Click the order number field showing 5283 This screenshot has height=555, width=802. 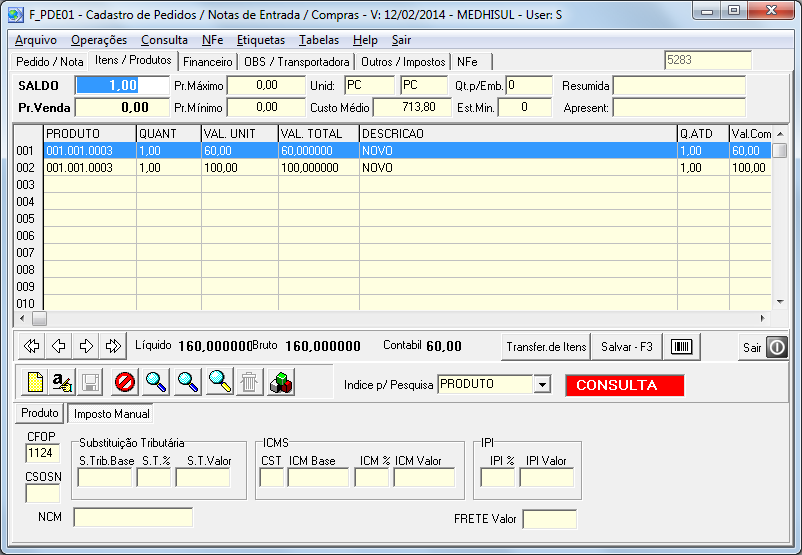708,60
